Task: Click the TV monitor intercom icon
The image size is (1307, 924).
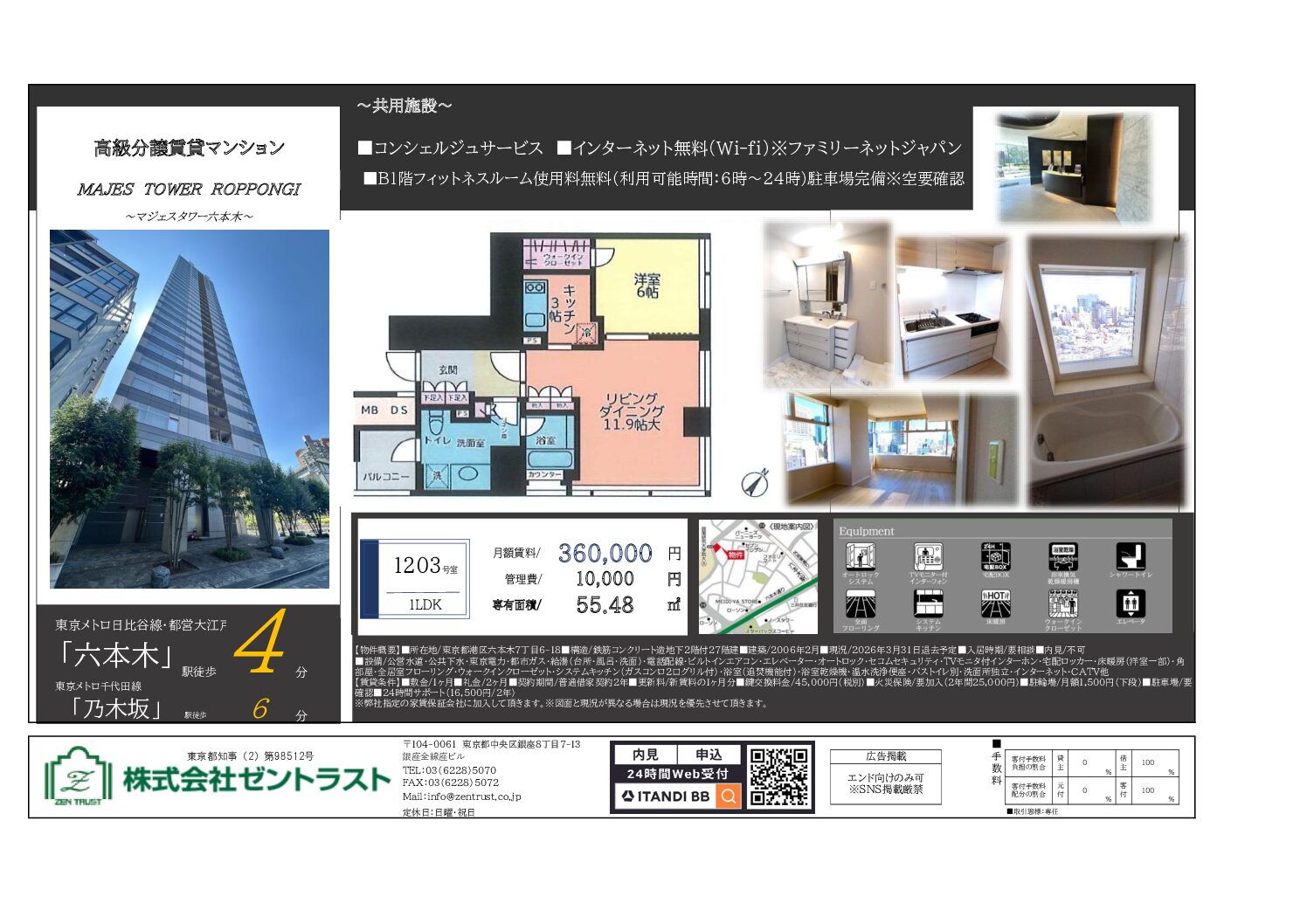Action: (x=928, y=557)
